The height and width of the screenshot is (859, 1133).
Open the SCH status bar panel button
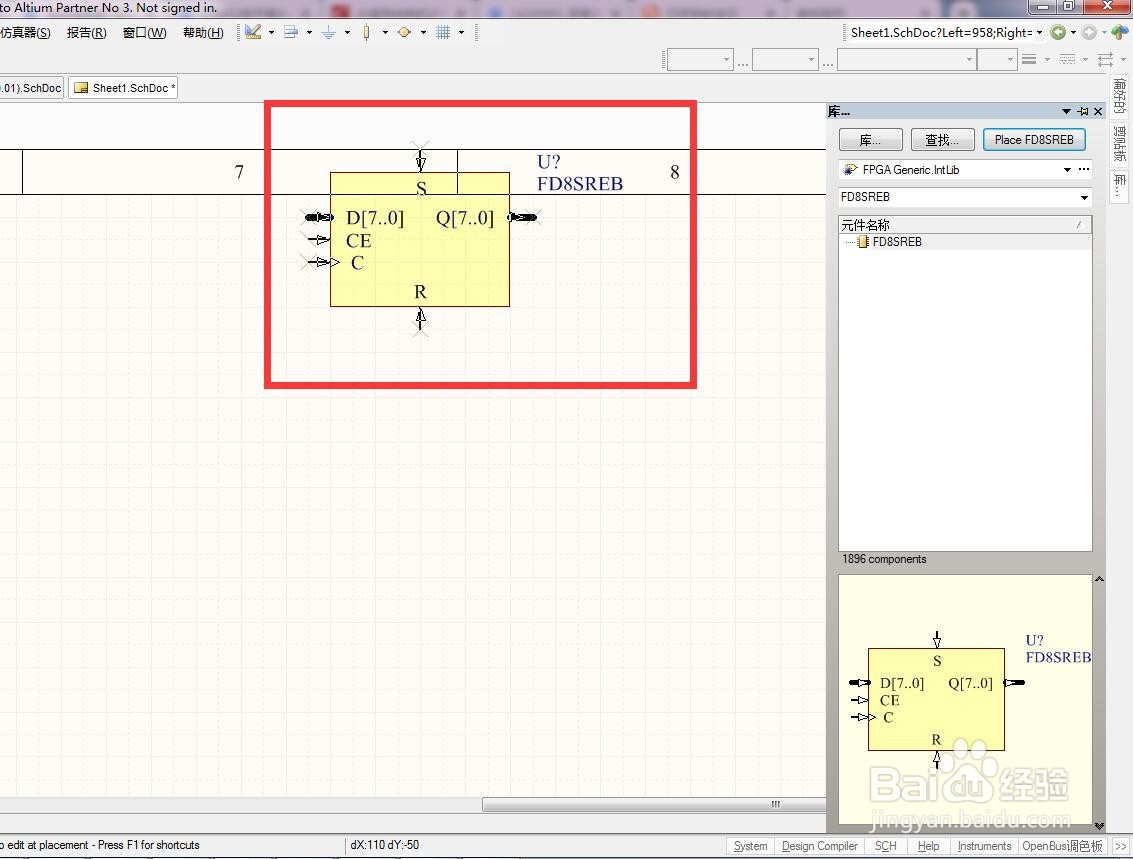coord(885,846)
